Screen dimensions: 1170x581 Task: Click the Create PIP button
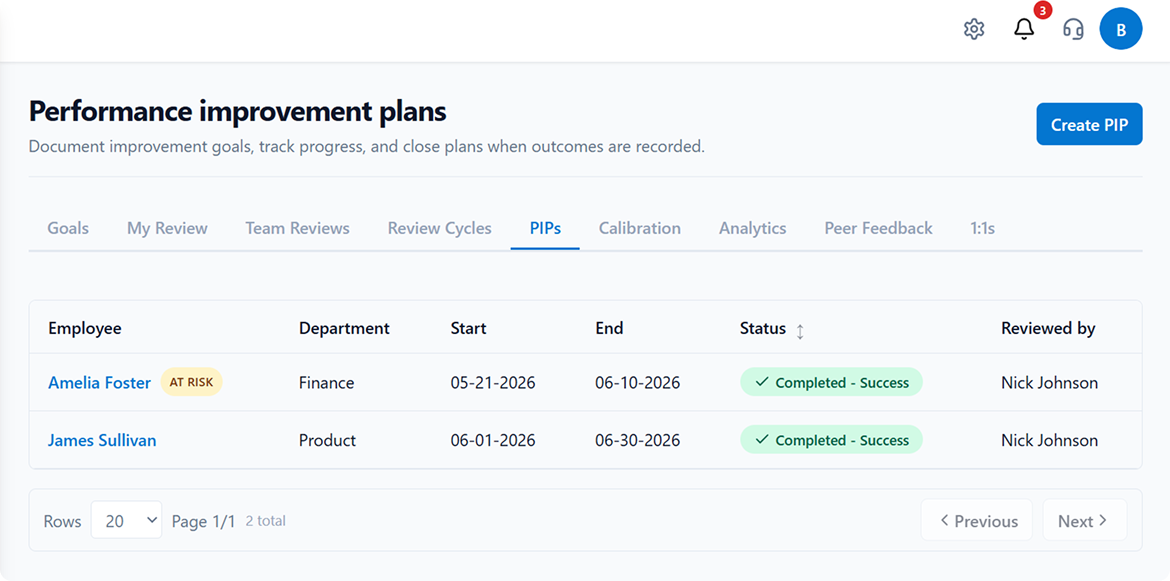(1089, 124)
